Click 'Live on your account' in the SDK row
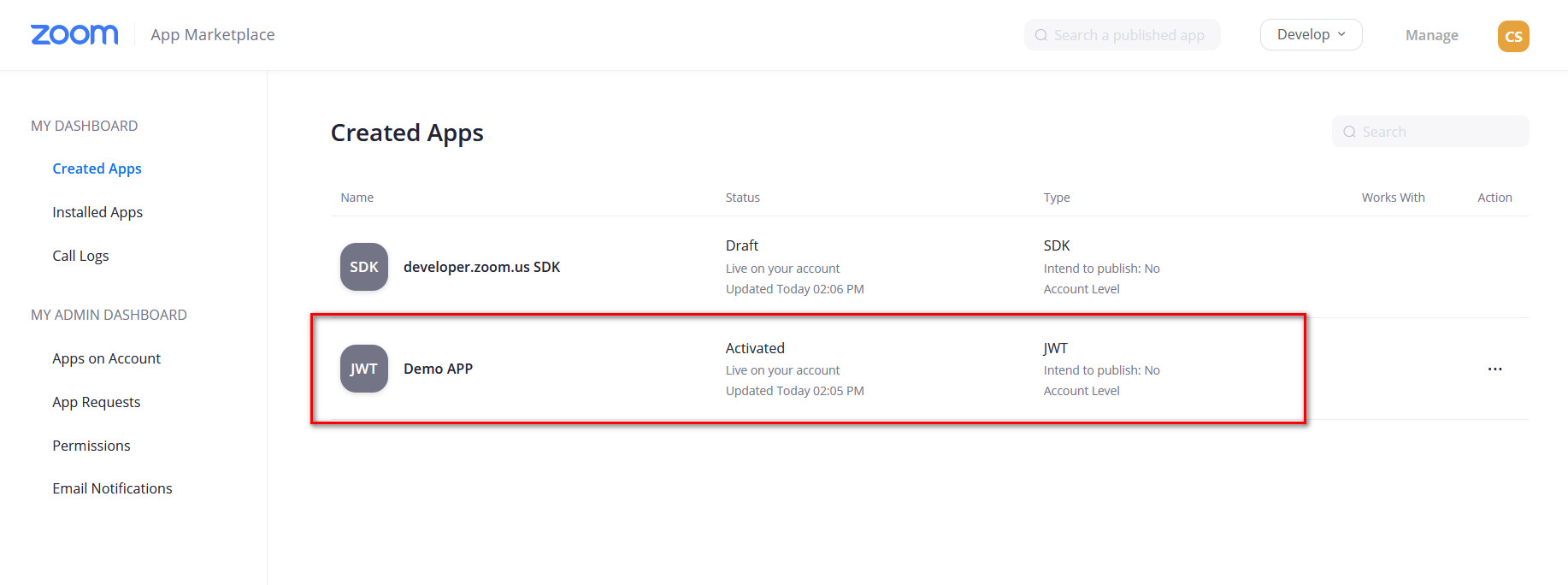 coord(782,269)
